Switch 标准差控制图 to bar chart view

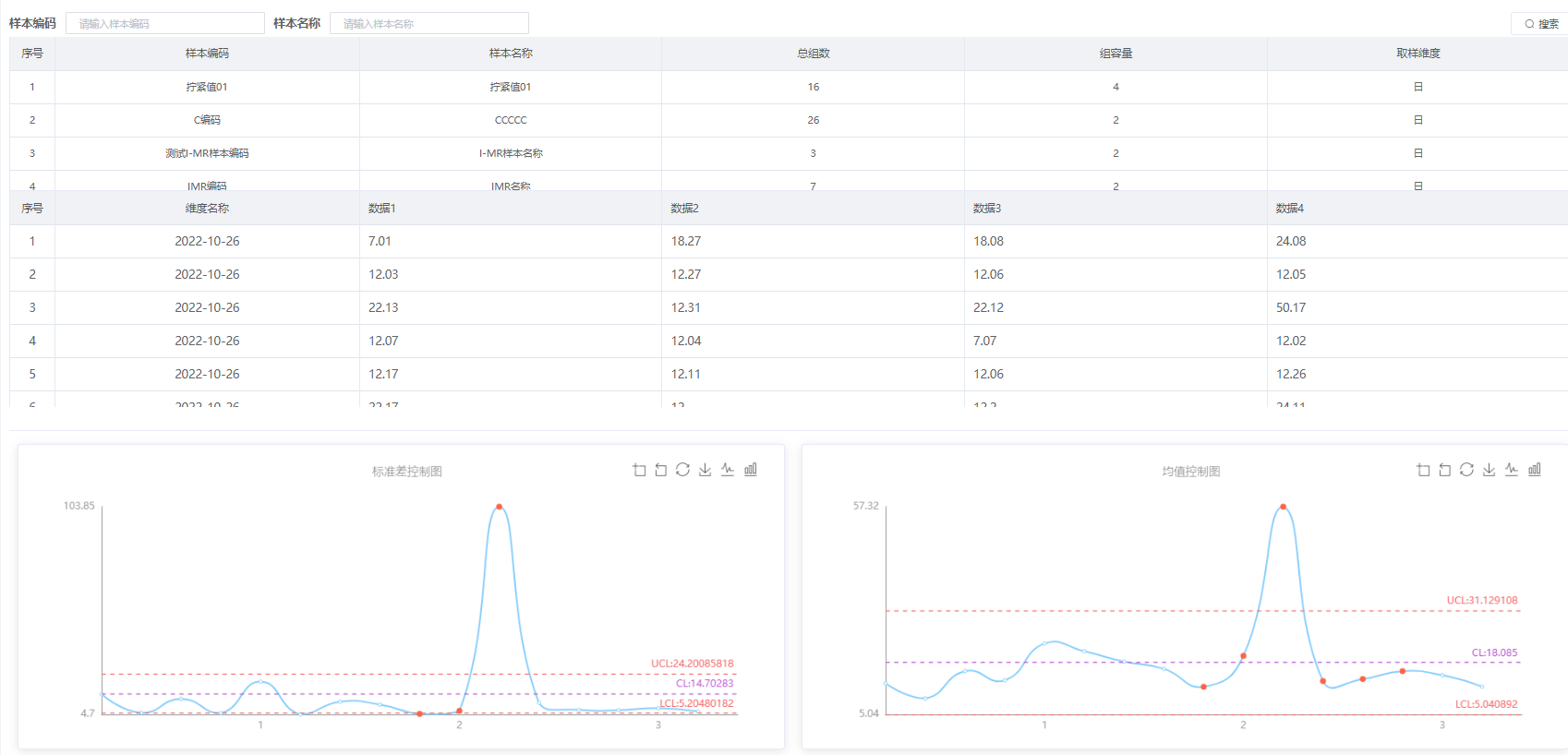(x=751, y=470)
